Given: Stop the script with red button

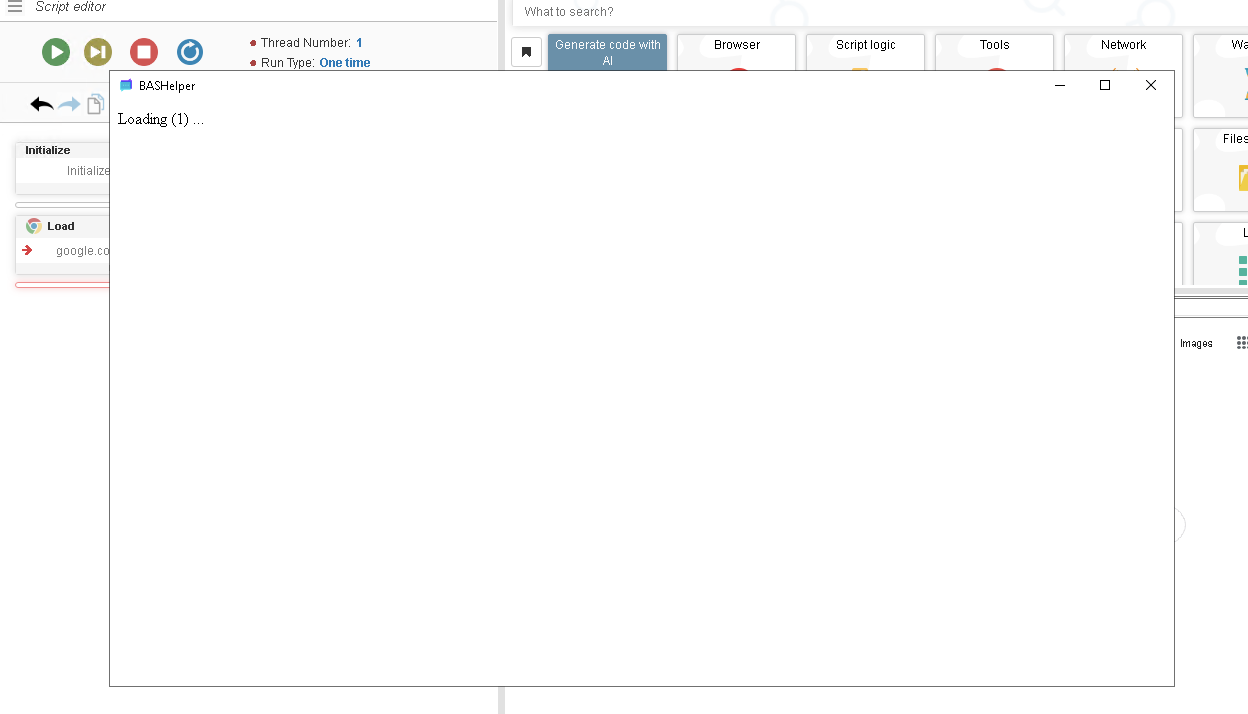Looking at the screenshot, I should [x=144, y=52].
